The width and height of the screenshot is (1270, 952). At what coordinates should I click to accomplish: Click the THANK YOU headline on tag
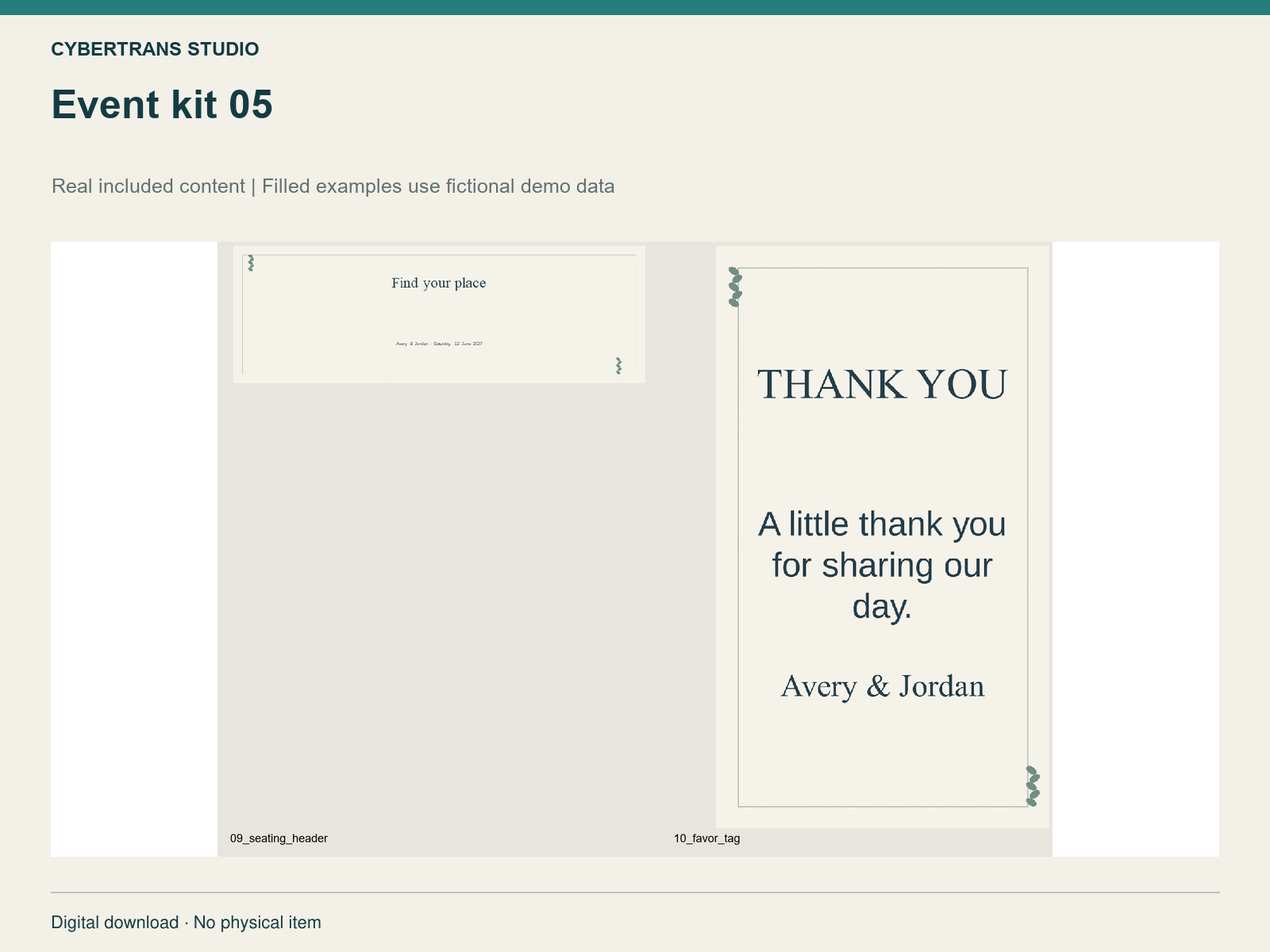coord(883,384)
